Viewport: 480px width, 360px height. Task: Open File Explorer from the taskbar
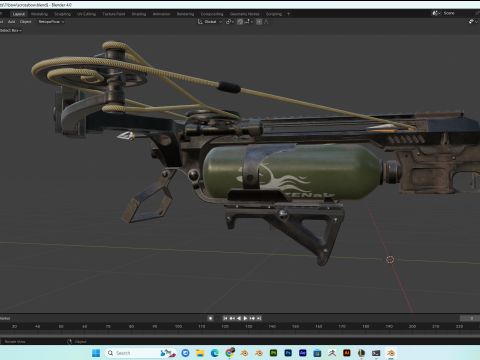point(200,353)
